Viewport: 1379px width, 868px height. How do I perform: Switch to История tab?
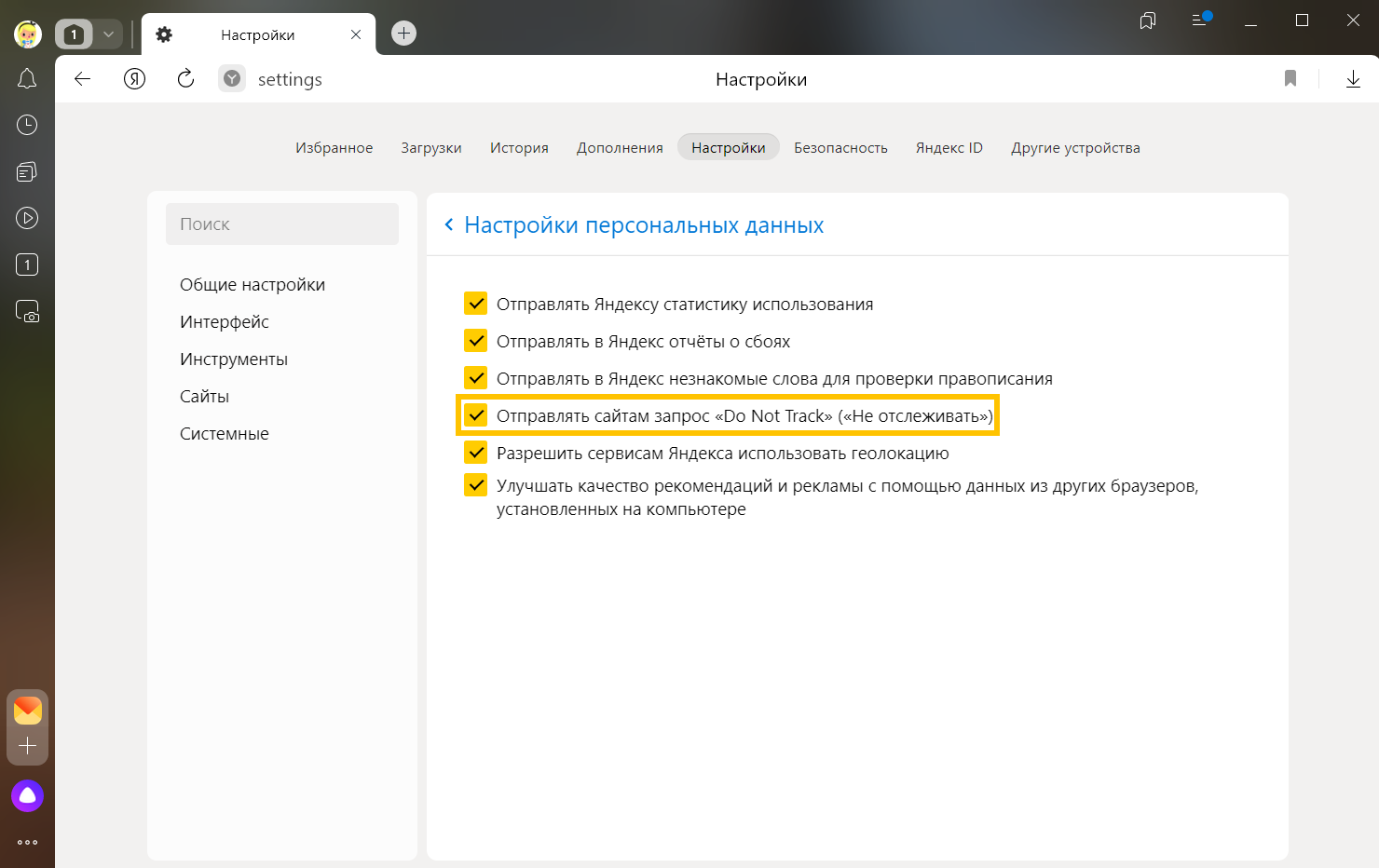tap(519, 148)
